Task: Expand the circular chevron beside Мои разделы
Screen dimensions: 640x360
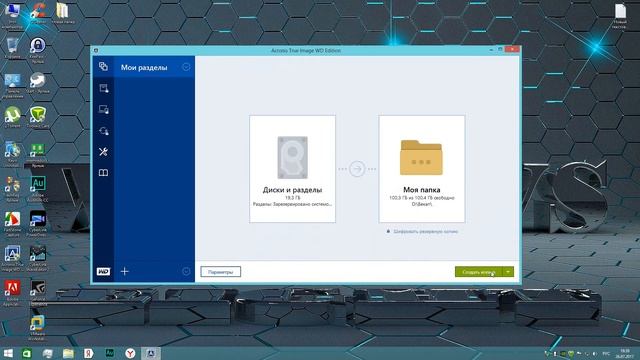Action: (x=186, y=67)
